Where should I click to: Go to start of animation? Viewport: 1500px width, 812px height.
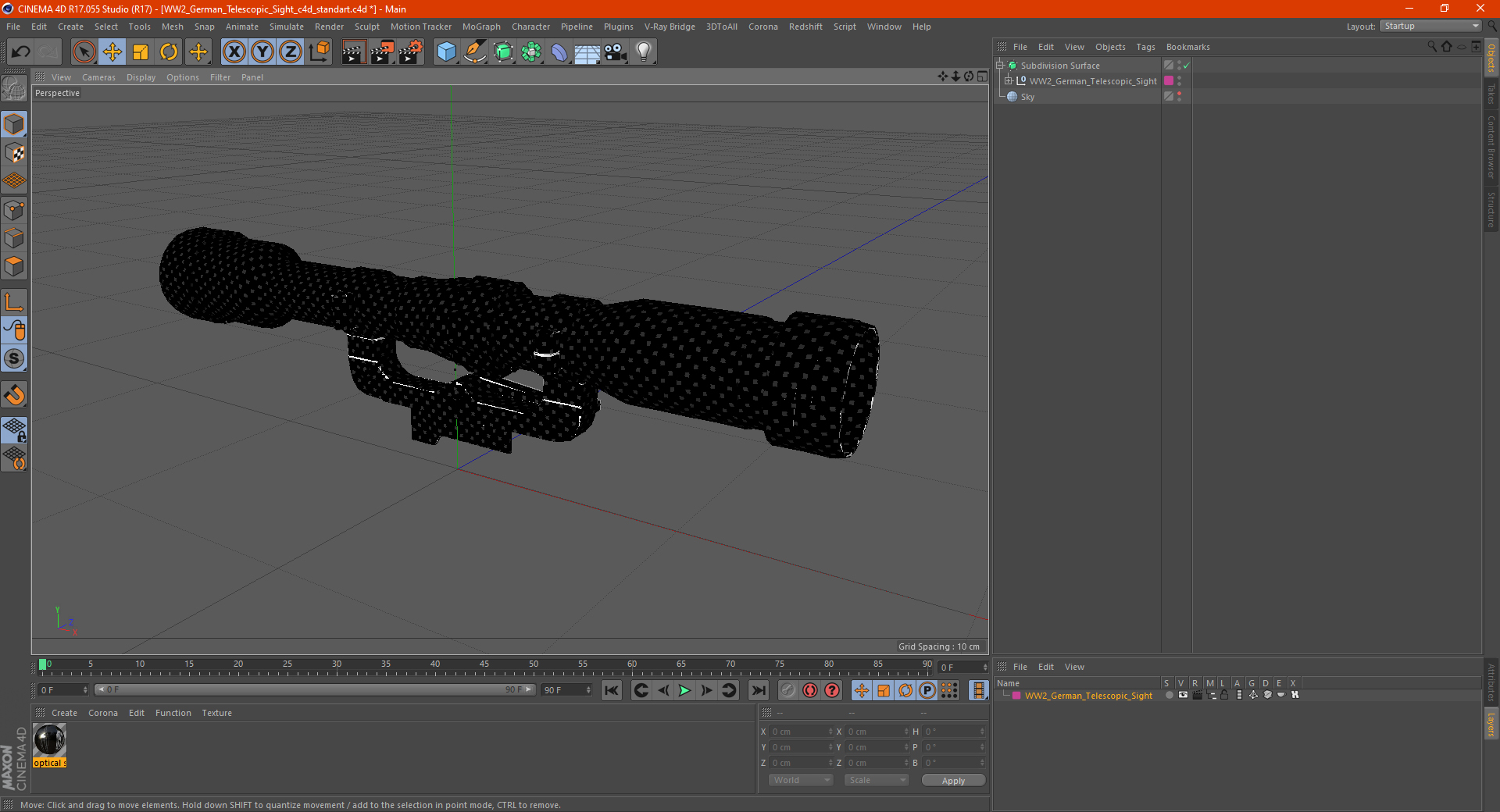pos(612,690)
